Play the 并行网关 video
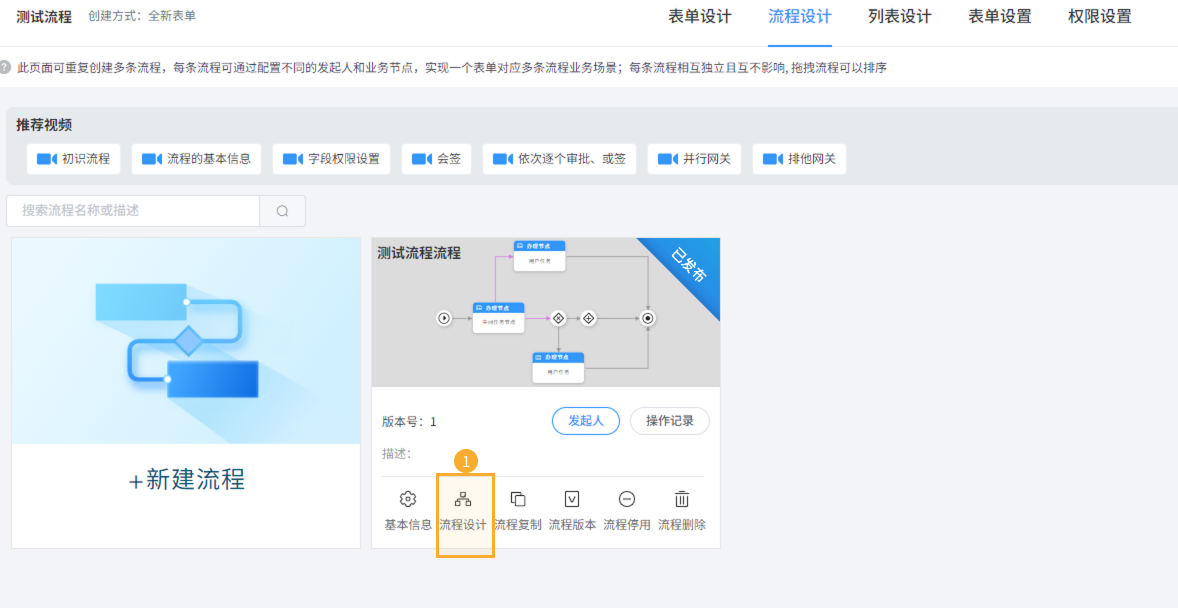The image size is (1178, 608). (x=694, y=159)
